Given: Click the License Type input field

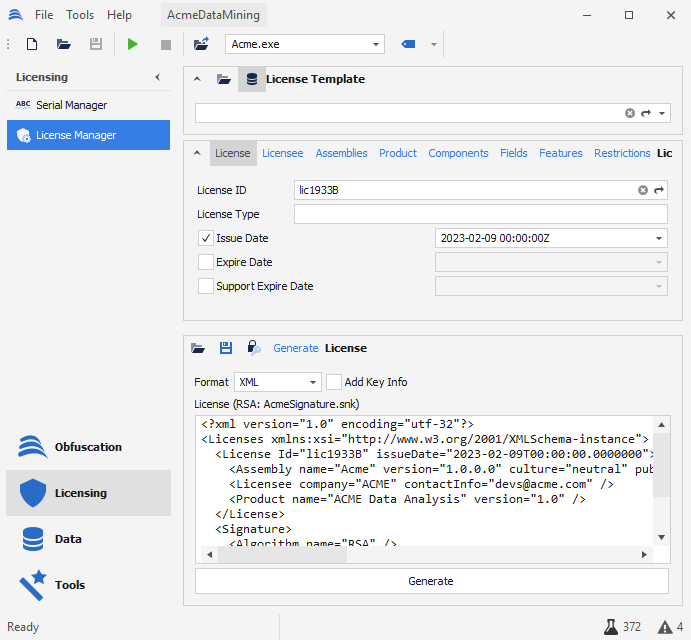Looking at the screenshot, I should [480, 214].
